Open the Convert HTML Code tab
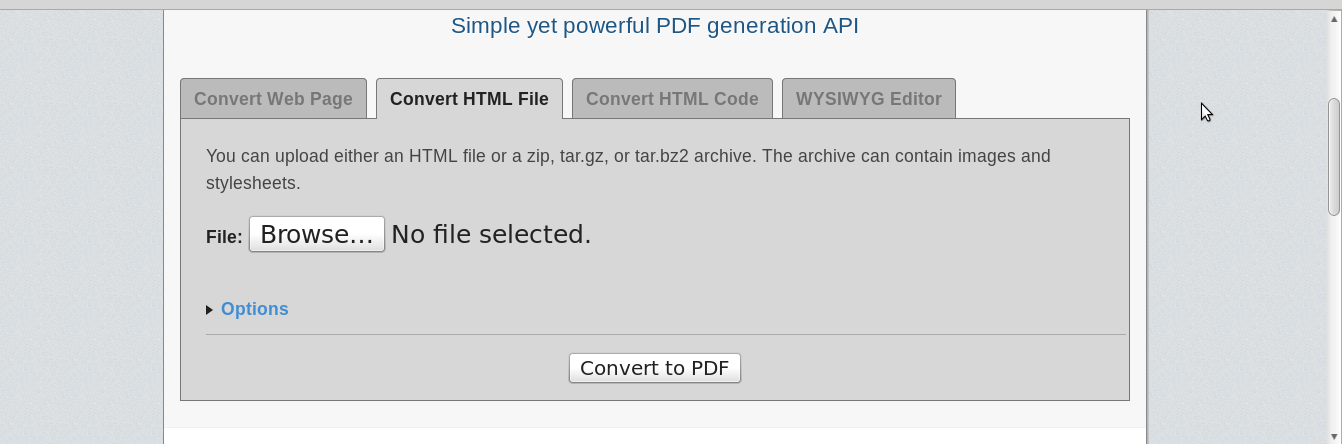This screenshot has height=444, width=1344. tap(672, 99)
